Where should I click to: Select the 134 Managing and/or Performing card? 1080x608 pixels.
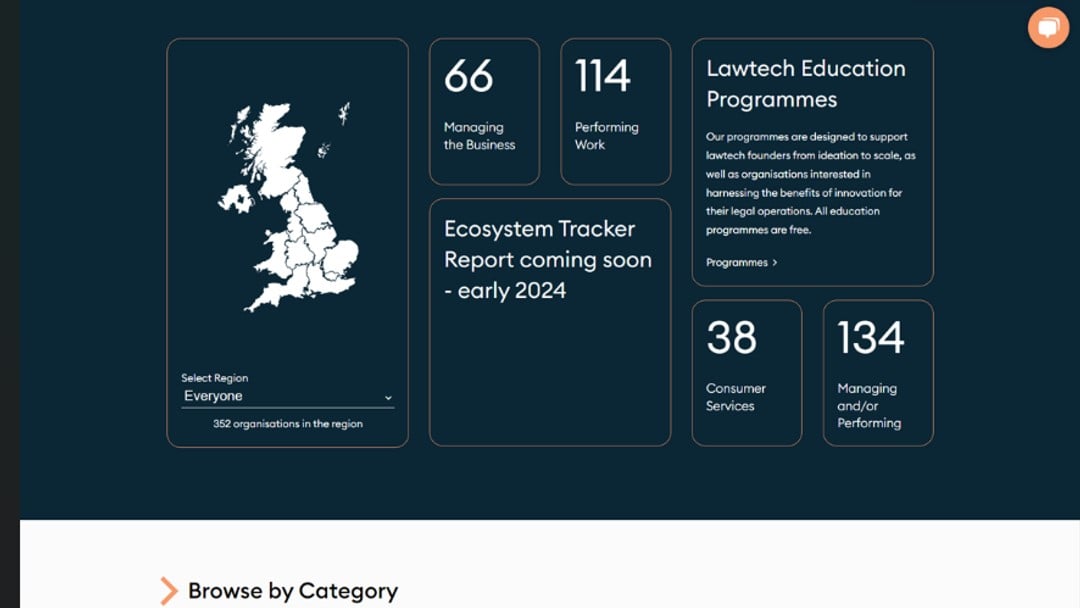877,373
